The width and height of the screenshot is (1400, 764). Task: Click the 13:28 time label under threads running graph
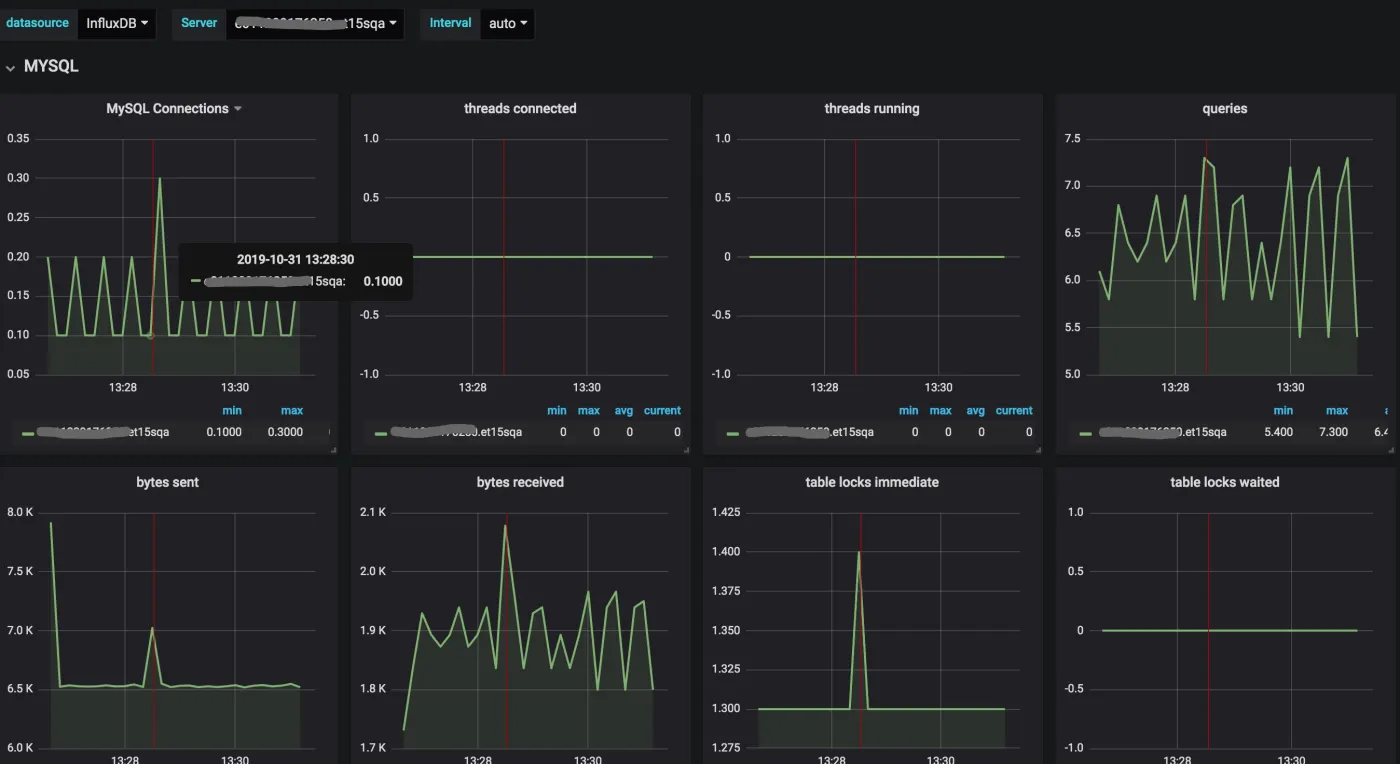click(824, 387)
